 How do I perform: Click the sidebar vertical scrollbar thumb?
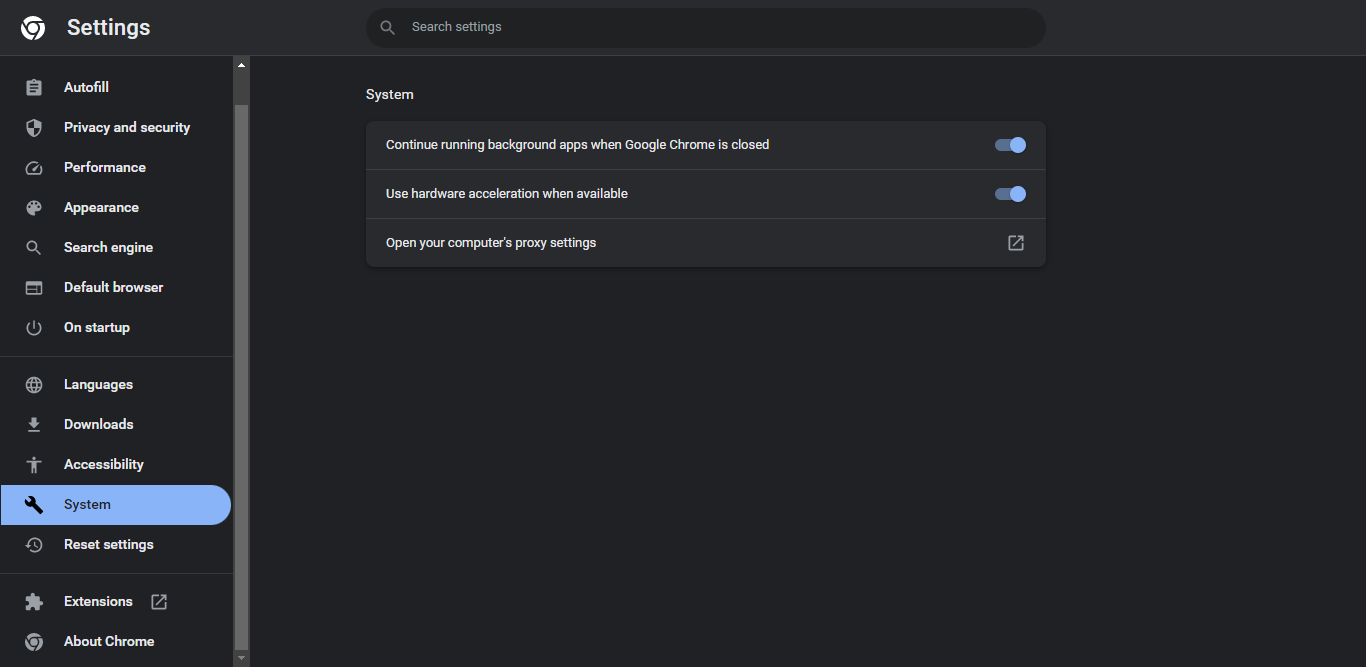point(241,375)
